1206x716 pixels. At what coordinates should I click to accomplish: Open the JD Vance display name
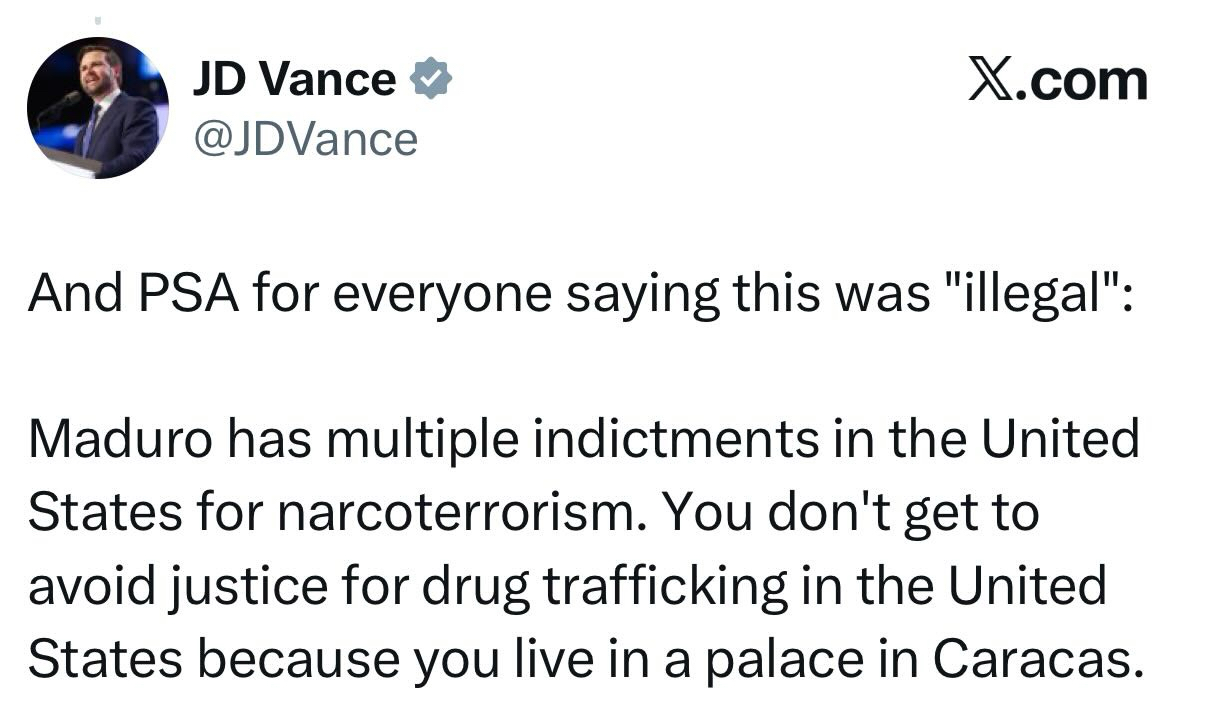pos(293,78)
